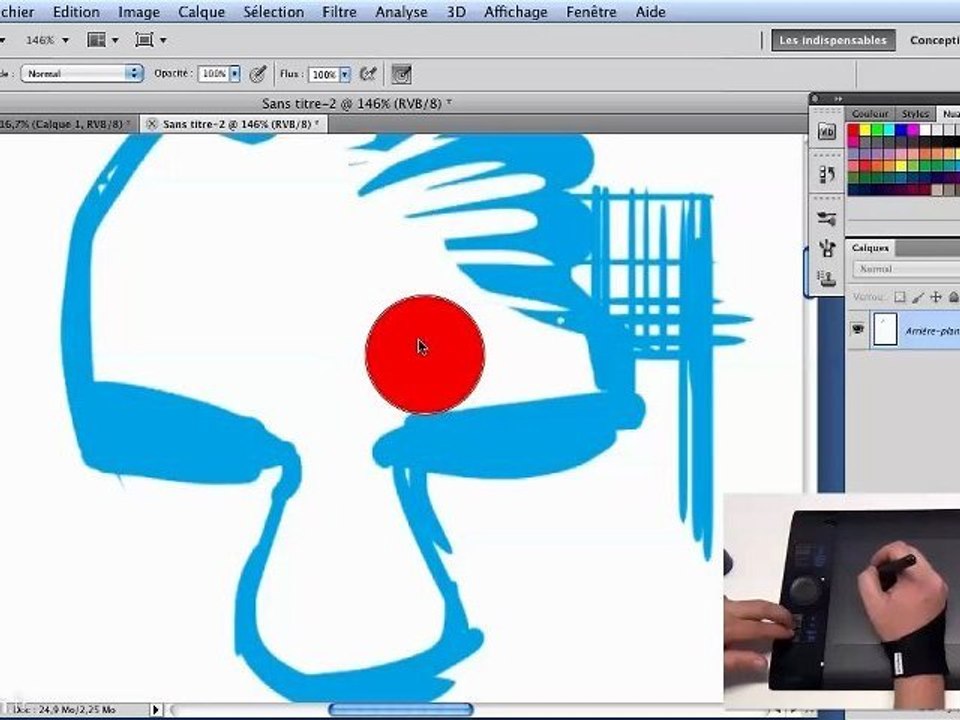Pick the red swatch in Nuancier

tap(853, 130)
